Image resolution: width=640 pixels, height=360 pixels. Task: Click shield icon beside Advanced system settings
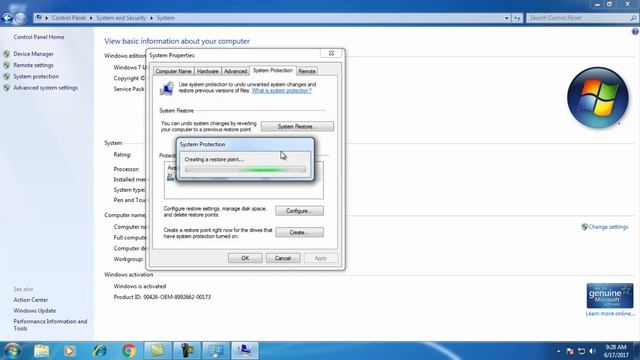7,88
